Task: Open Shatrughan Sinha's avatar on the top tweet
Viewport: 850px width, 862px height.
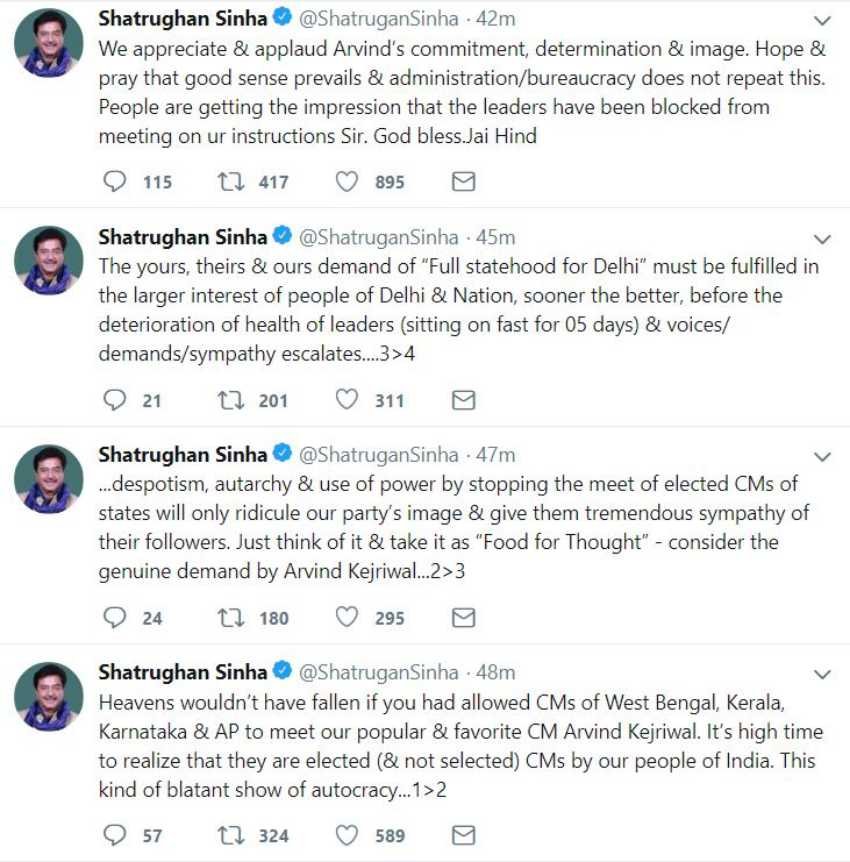Action: coord(49,43)
